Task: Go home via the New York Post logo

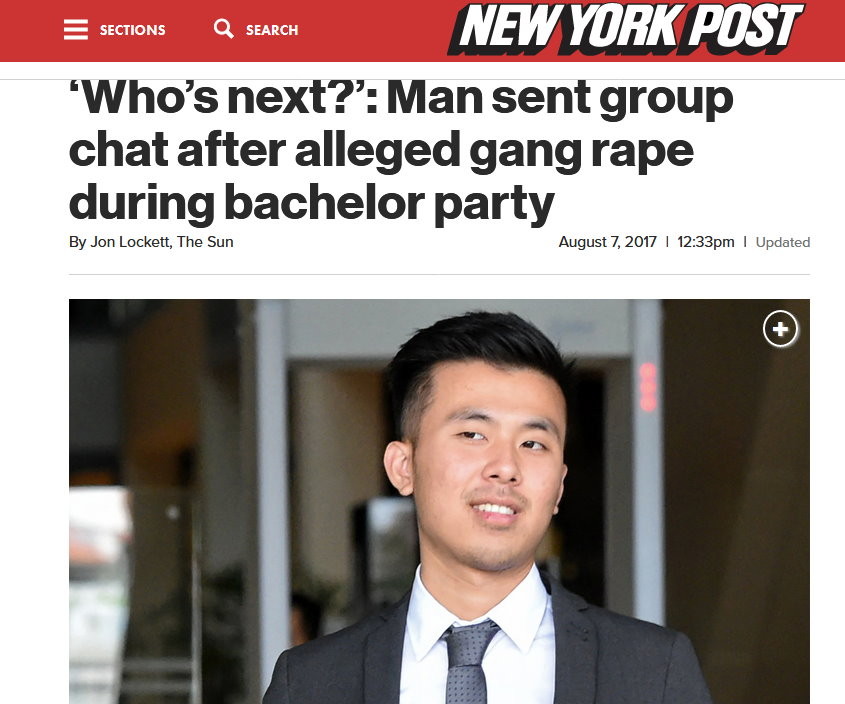Action: coord(626,29)
